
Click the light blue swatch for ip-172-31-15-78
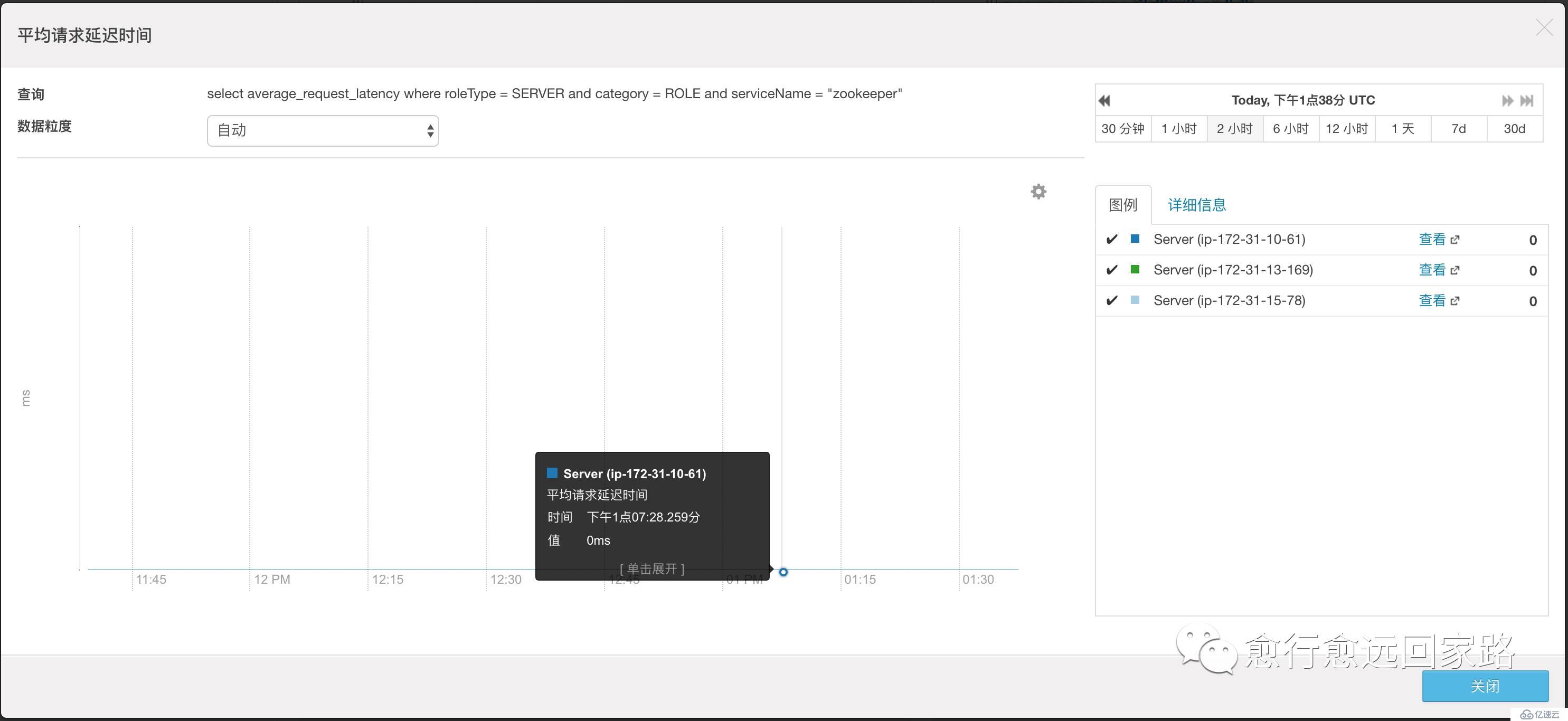[x=1135, y=300]
